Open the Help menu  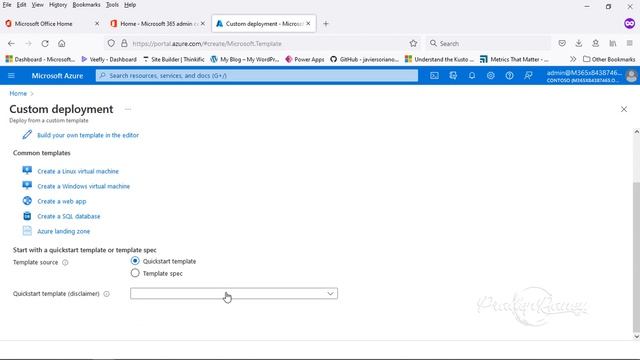tap(130, 5)
